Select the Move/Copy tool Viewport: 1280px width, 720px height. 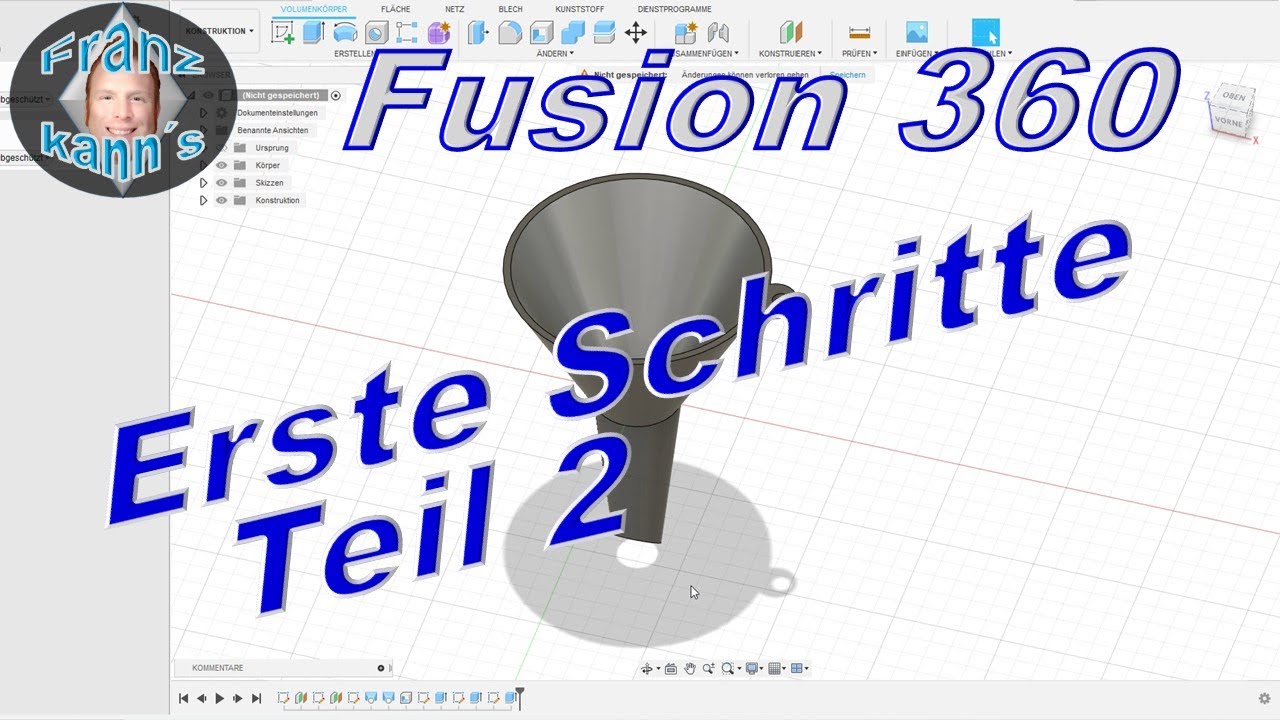click(x=635, y=32)
